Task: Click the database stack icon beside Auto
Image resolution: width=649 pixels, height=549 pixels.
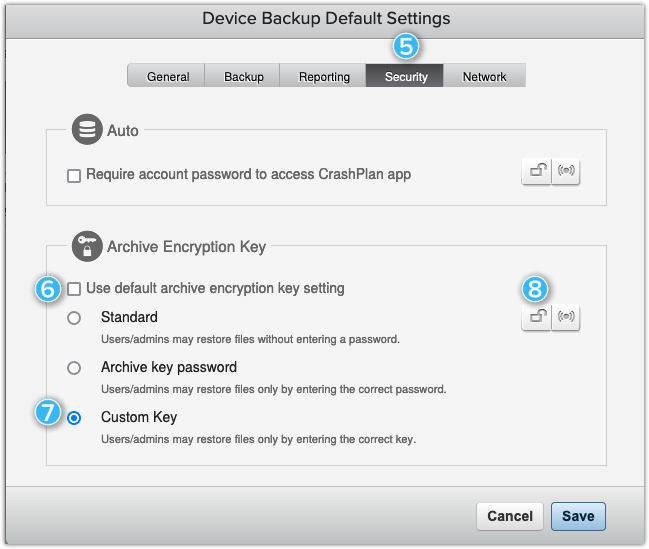Action: pyautogui.click(x=88, y=130)
